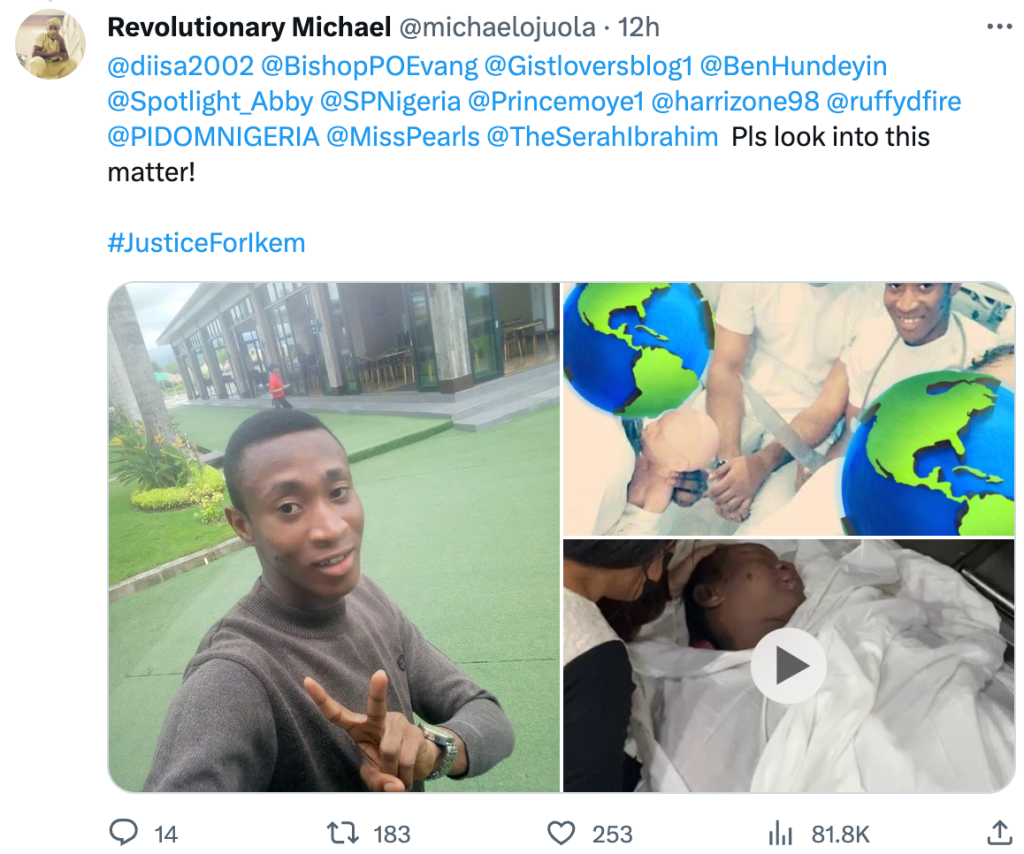Click the retweet arrows icon
Image resolution: width=1024 pixels, height=854 pixels.
(x=345, y=833)
